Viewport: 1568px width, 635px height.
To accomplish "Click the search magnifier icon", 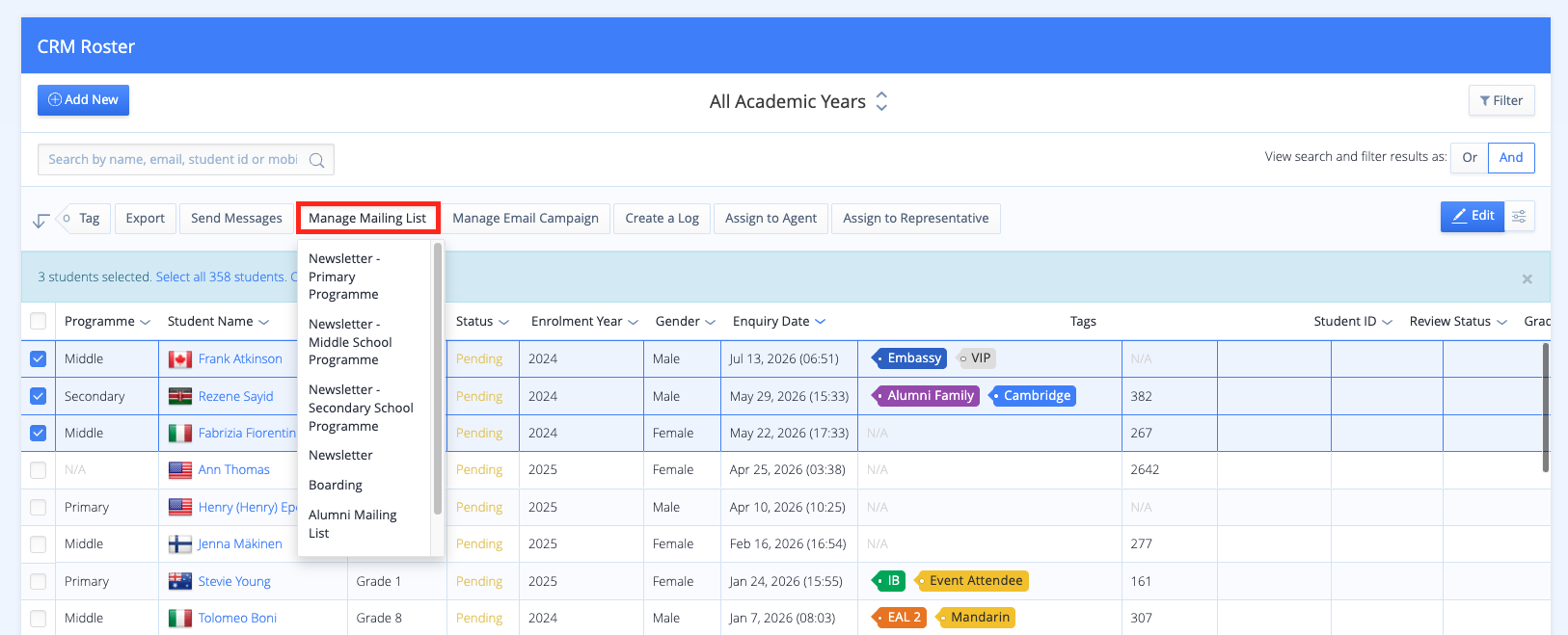I will point(316,160).
